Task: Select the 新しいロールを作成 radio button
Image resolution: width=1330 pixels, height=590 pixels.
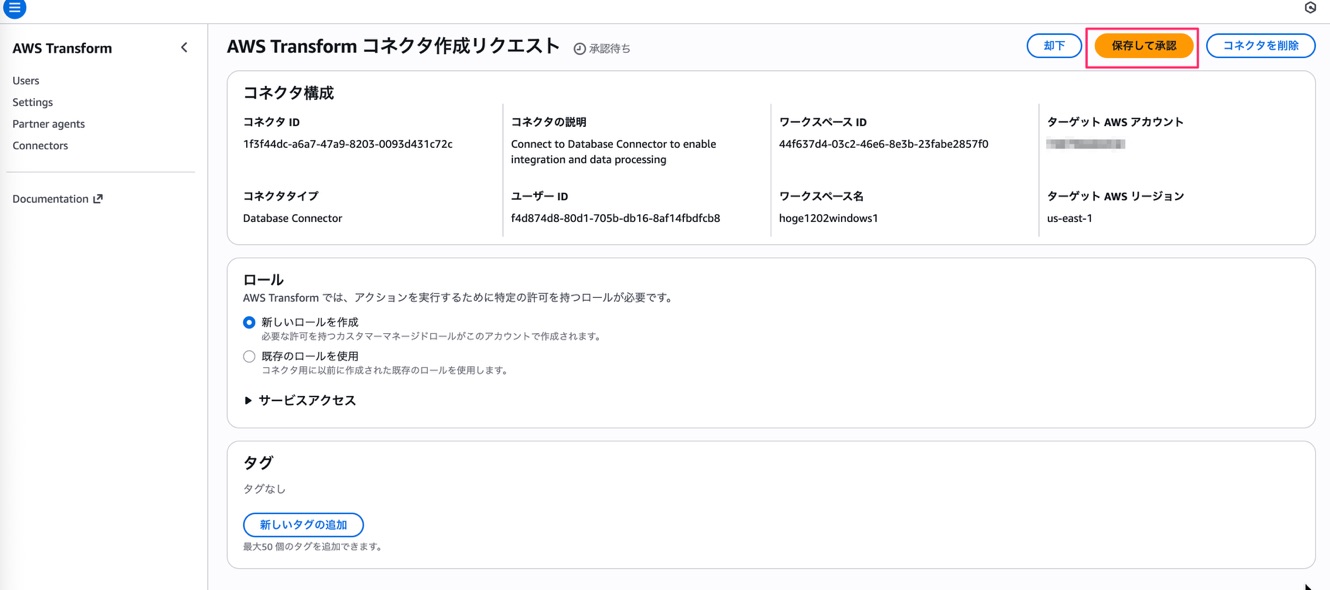Action: [x=249, y=323]
